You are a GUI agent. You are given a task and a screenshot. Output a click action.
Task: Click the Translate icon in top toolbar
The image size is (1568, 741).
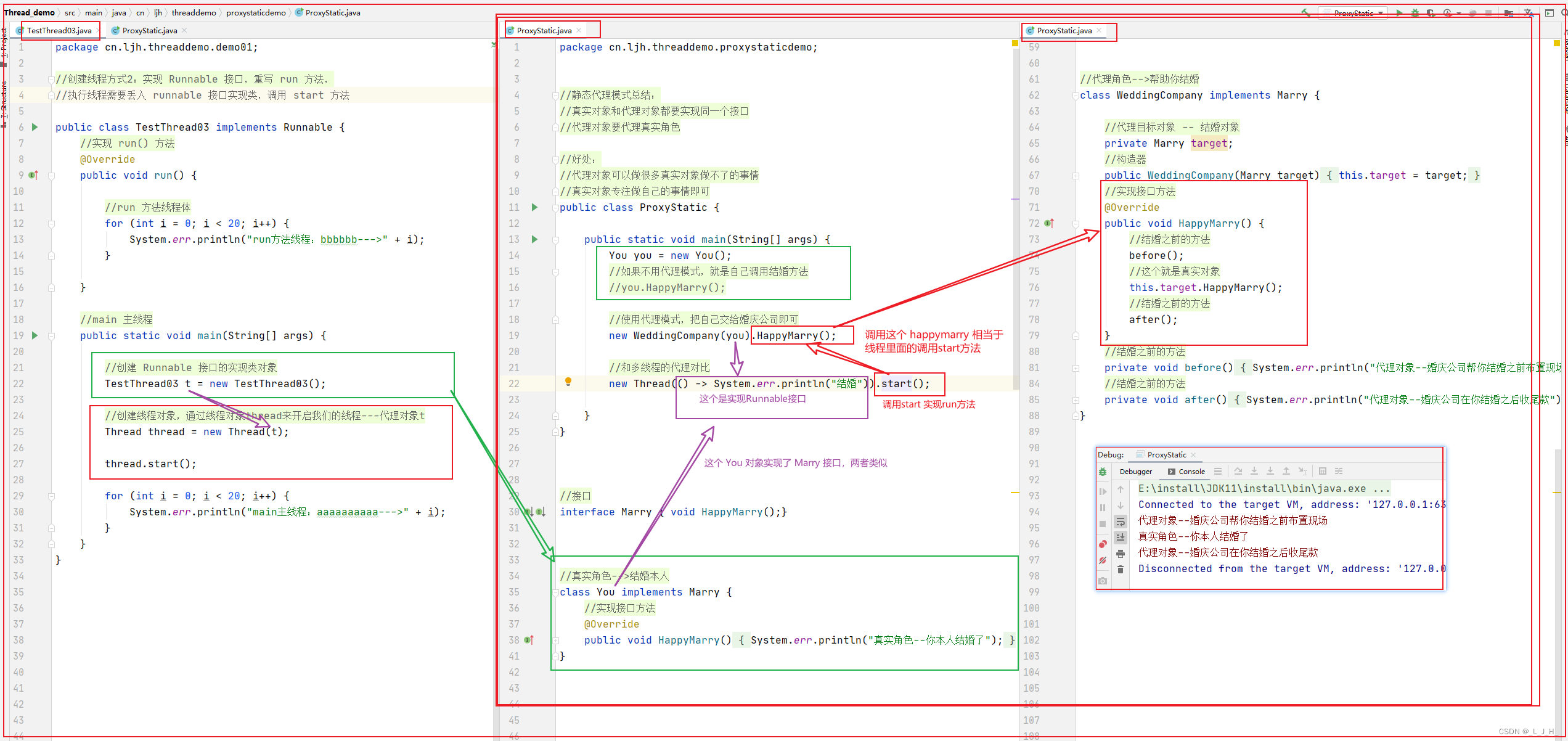(1529, 12)
